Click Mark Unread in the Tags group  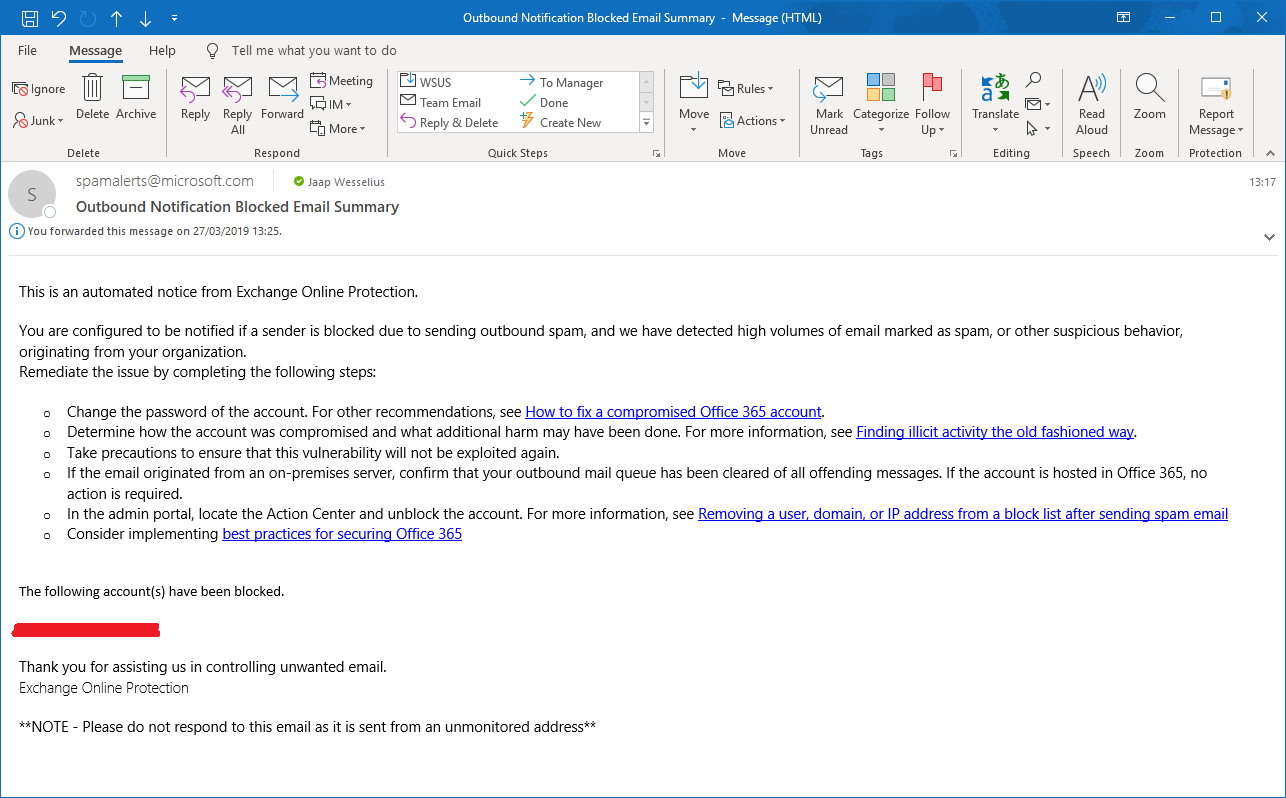pyautogui.click(x=828, y=103)
